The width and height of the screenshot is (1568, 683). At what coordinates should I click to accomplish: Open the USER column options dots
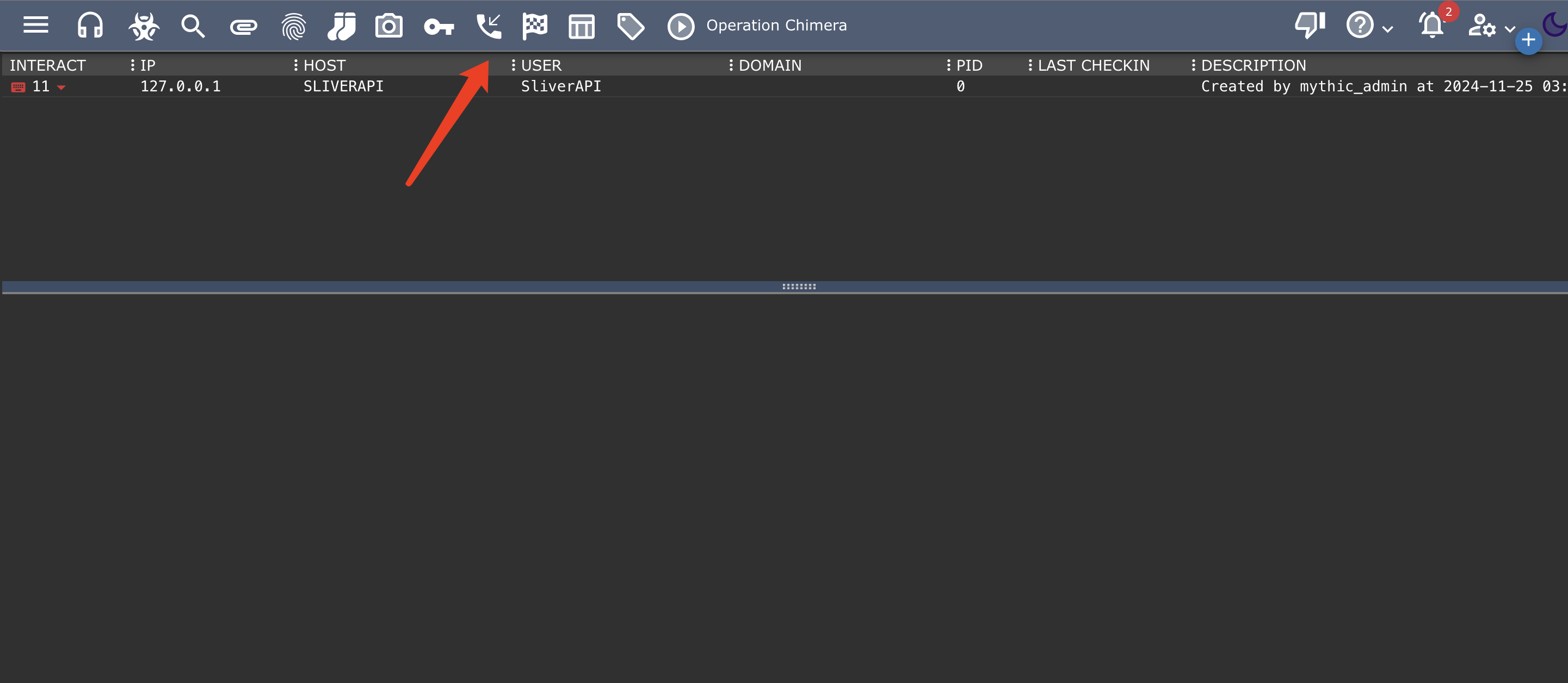click(x=513, y=65)
